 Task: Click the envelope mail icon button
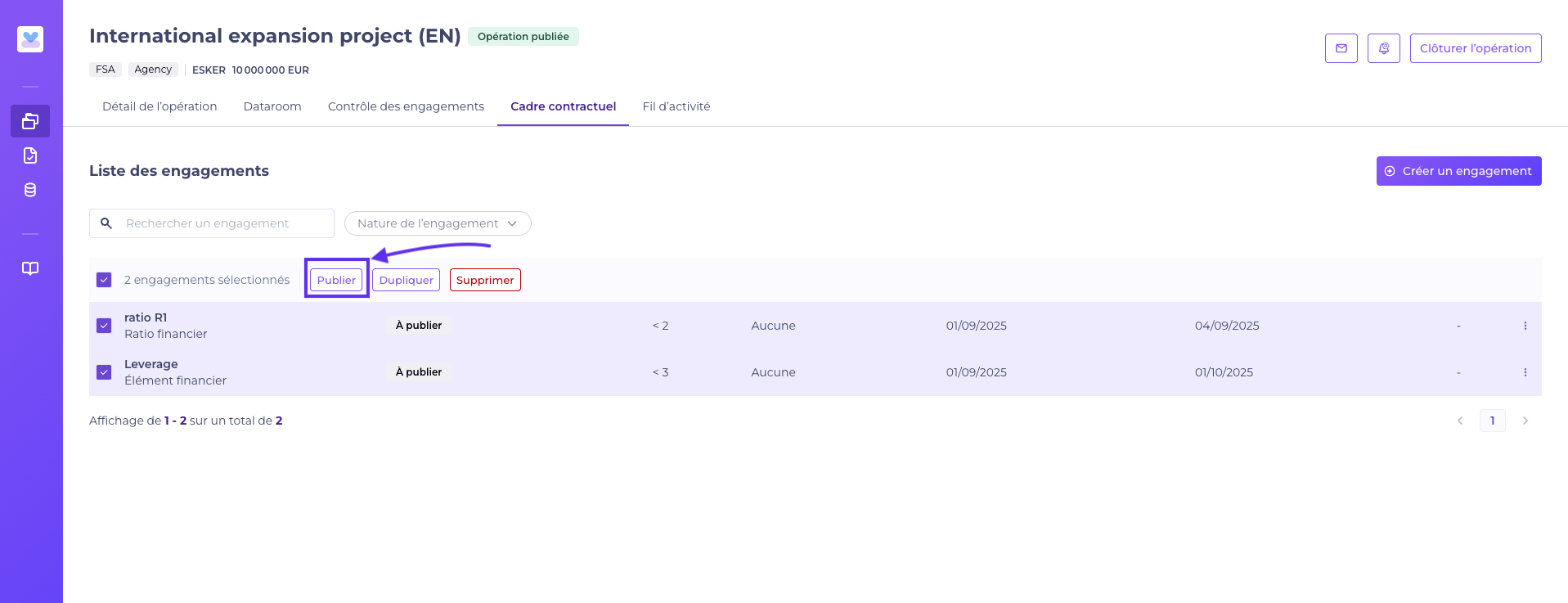point(1341,48)
